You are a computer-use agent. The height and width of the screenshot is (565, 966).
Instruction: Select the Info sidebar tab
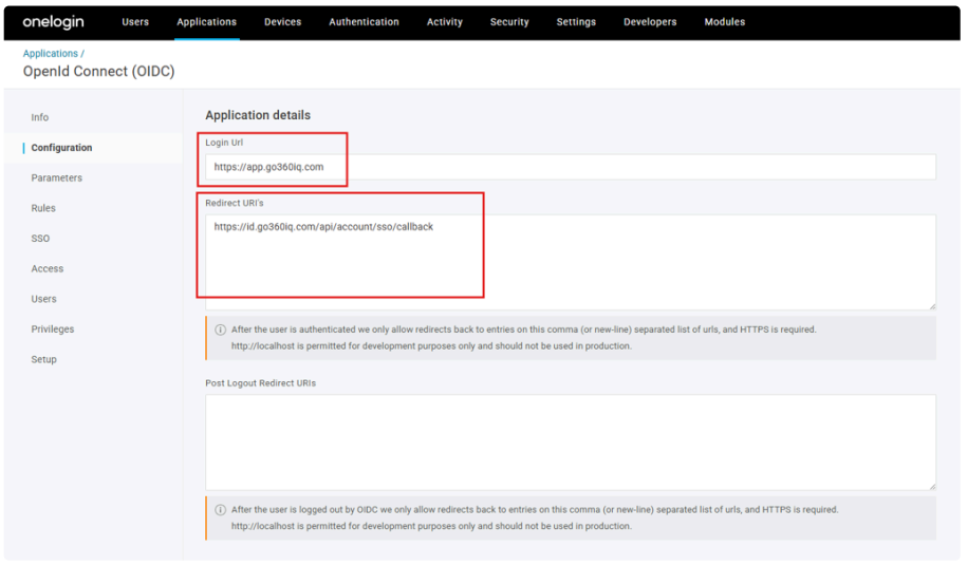(x=40, y=117)
